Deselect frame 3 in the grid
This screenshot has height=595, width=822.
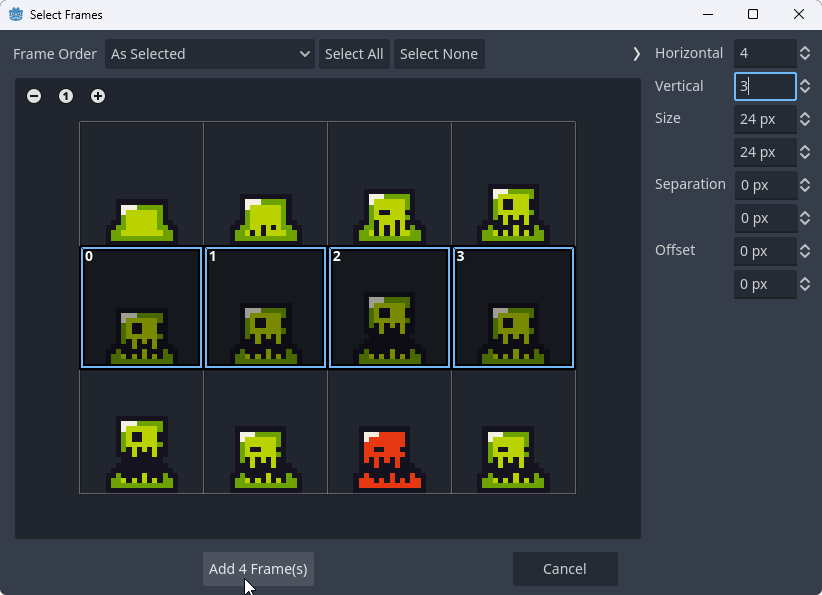[513, 307]
